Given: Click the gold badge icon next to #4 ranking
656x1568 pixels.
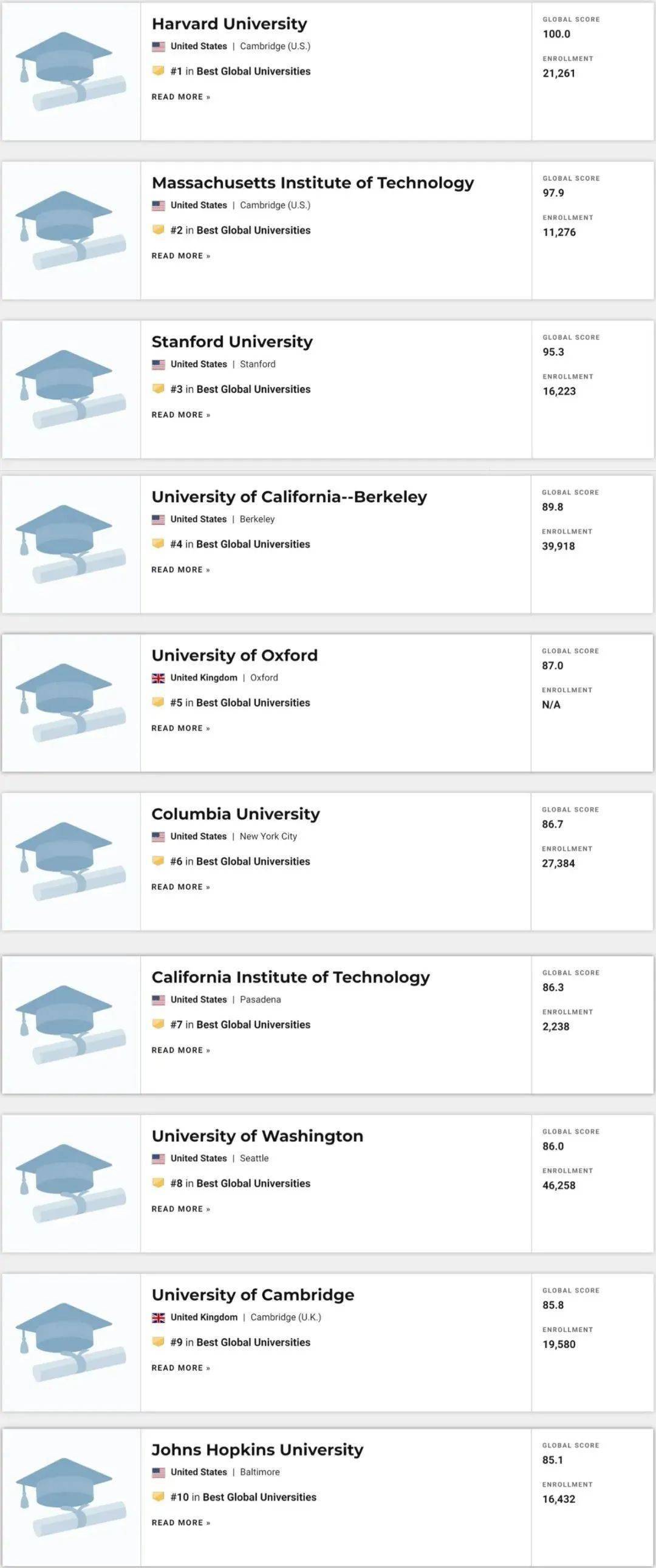Looking at the screenshot, I should 159,544.
